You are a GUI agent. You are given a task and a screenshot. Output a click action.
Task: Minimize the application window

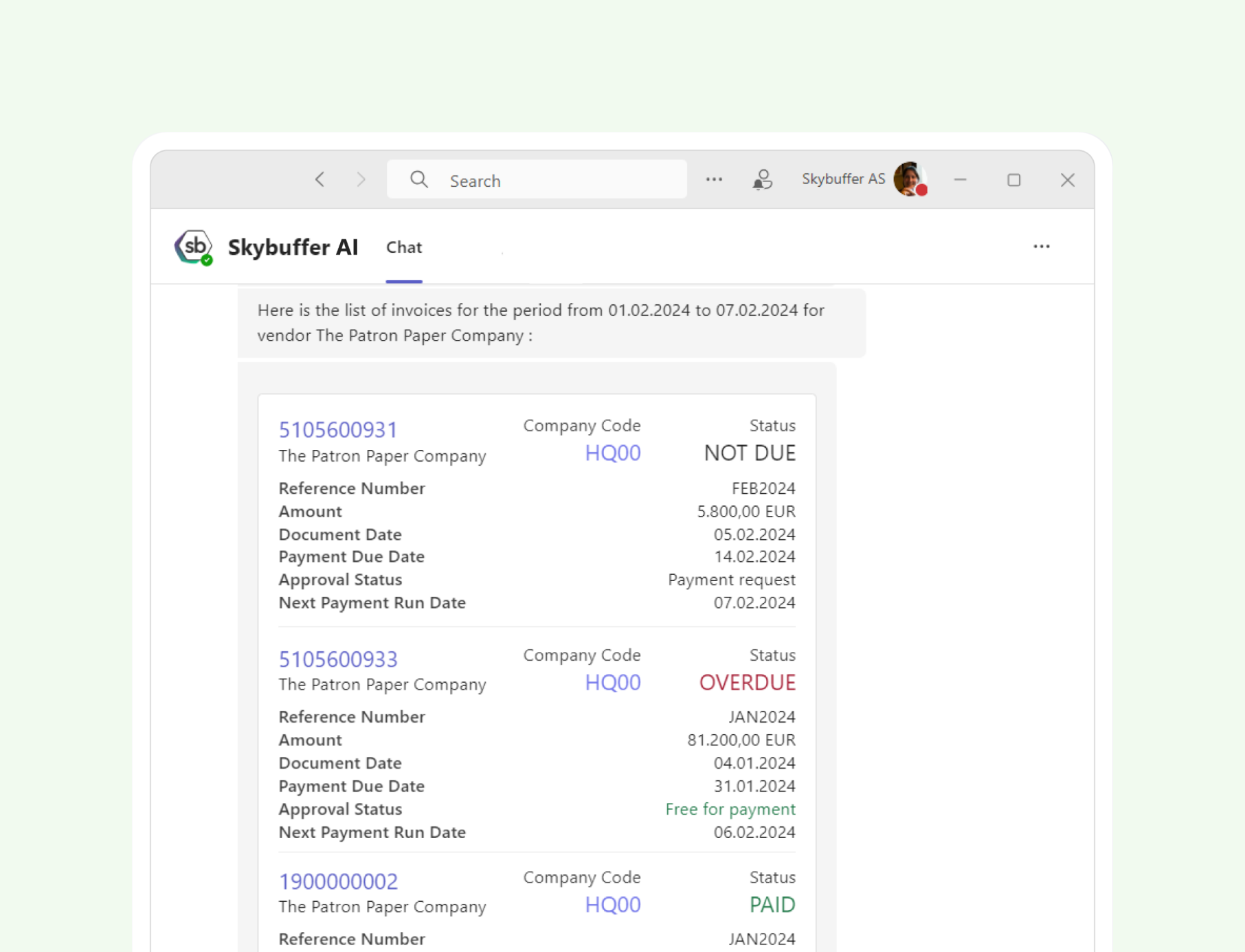tap(960, 180)
